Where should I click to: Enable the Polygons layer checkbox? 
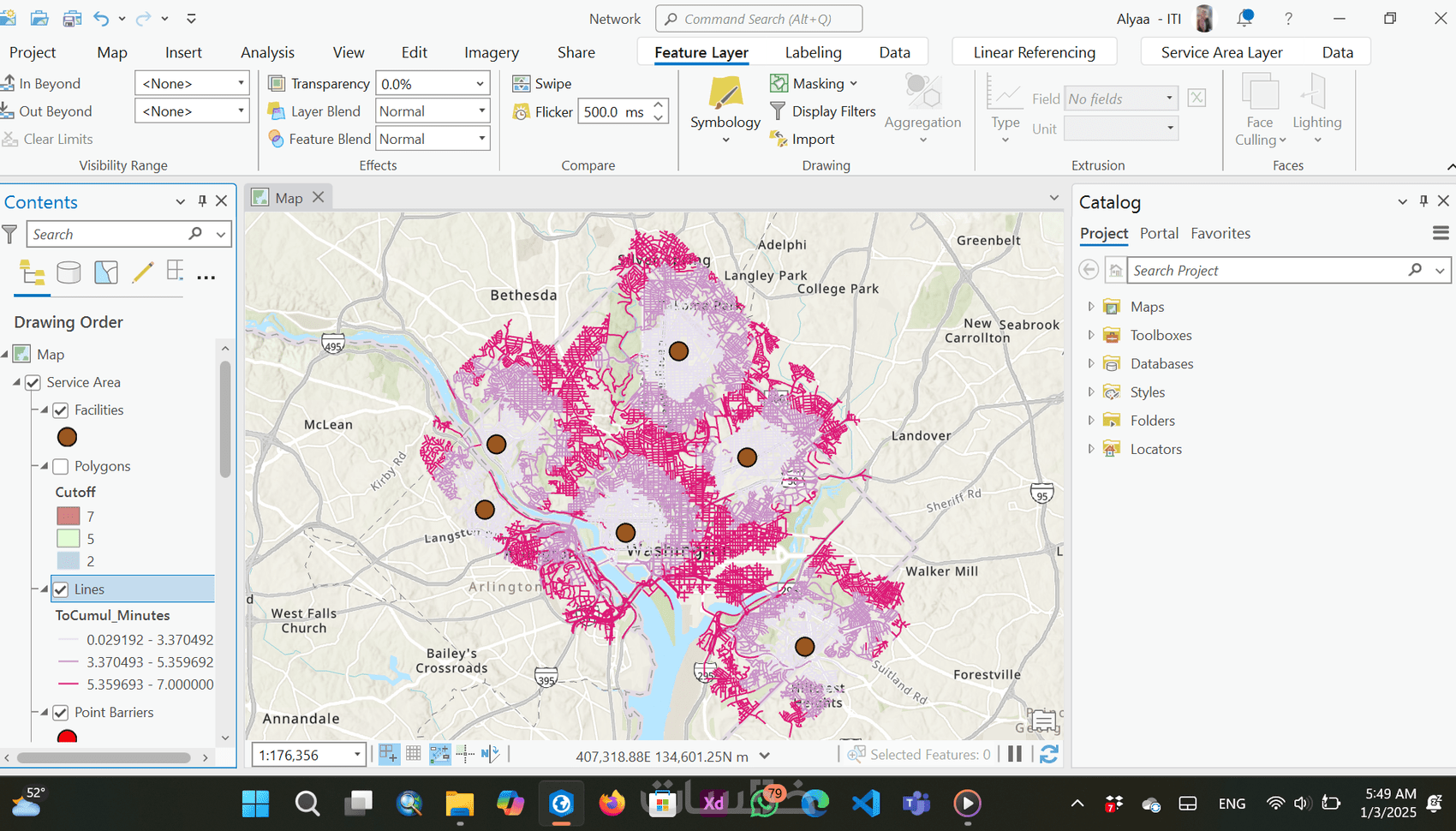tap(61, 467)
